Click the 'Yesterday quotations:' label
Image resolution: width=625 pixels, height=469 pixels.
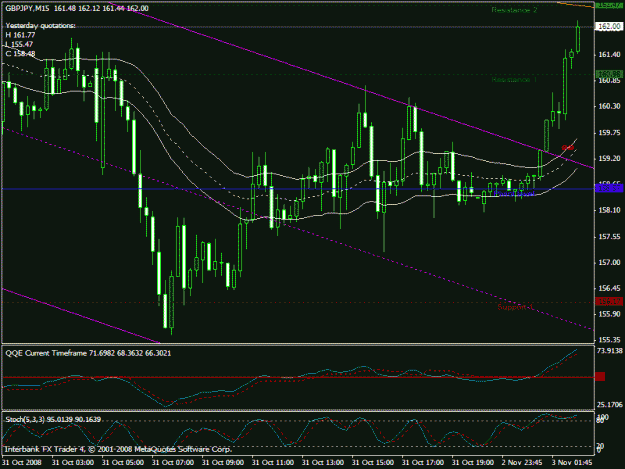[40, 26]
